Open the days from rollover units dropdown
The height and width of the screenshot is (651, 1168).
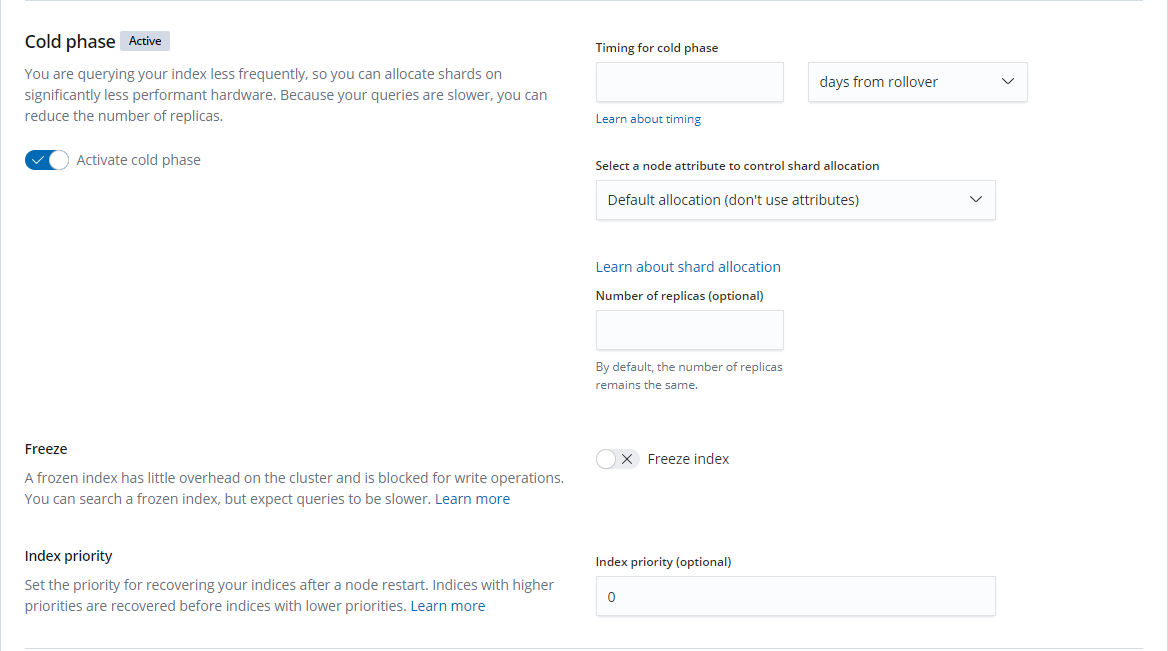[x=916, y=82]
